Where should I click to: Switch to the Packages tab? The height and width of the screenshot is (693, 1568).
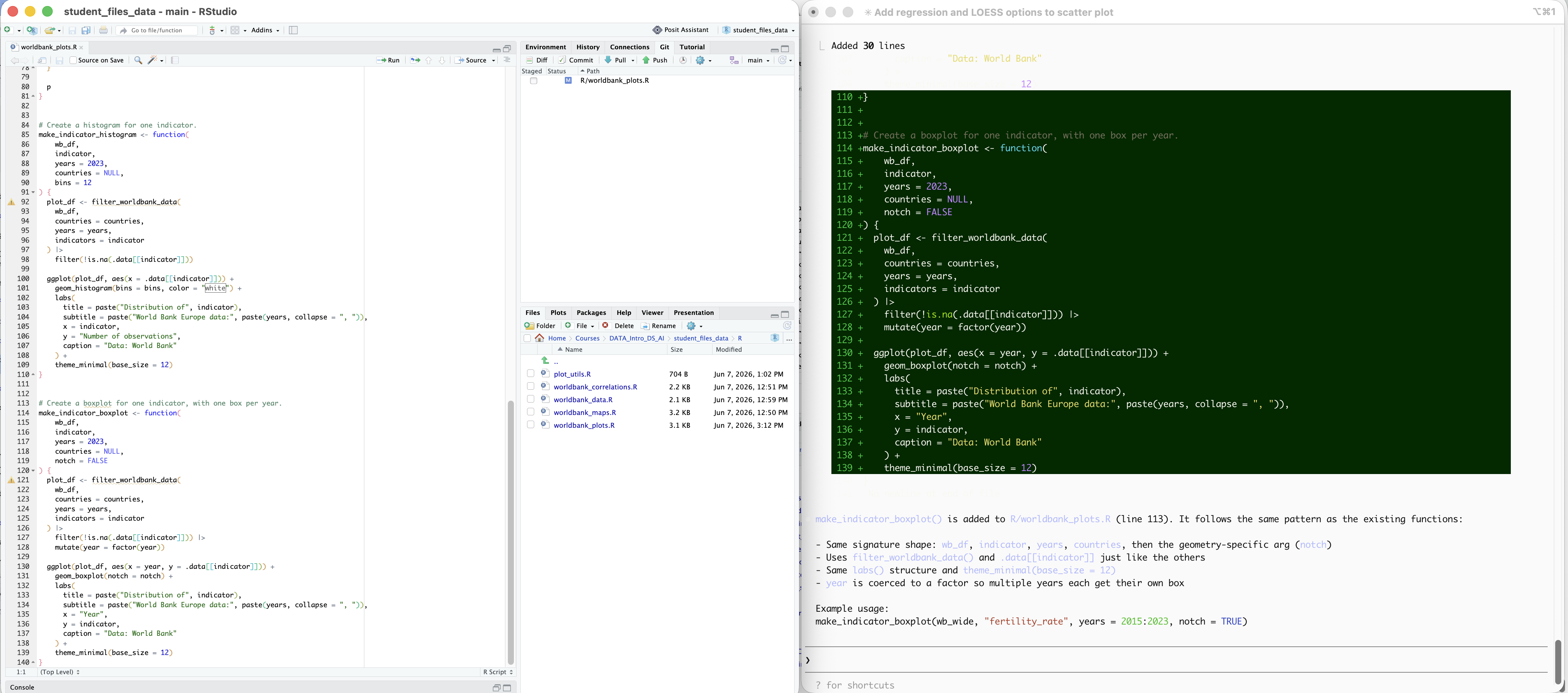point(591,312)
